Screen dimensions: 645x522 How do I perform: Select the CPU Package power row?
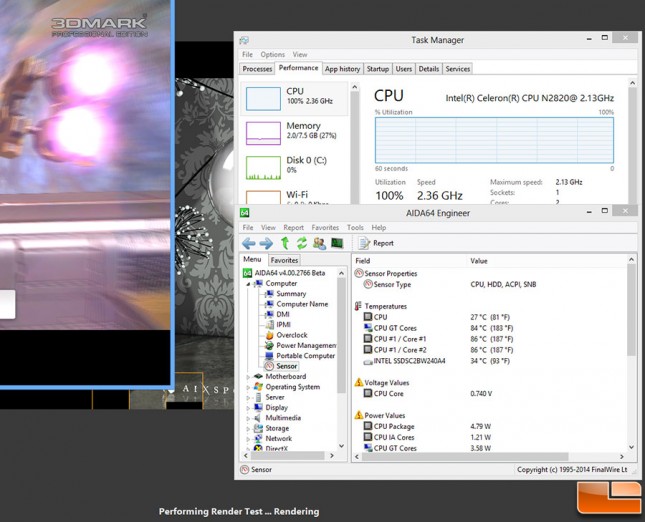tap(427, 426)
